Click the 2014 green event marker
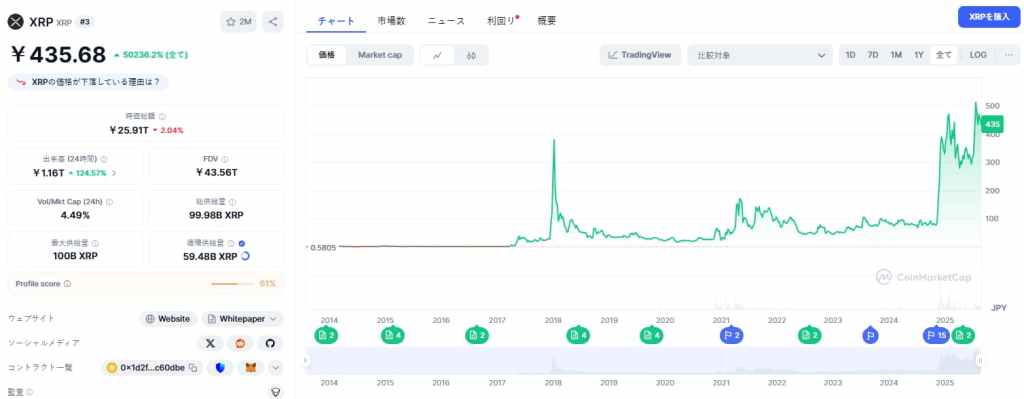 325,336
